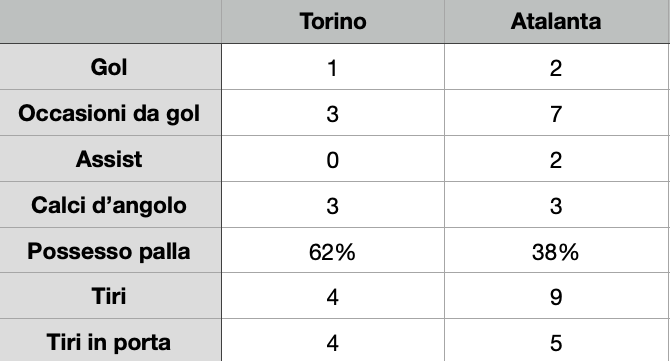This screenshot has height=361, width=670.
Task: Select Atalanta's Tiri cell showing 9
Action: pos(556,296)
